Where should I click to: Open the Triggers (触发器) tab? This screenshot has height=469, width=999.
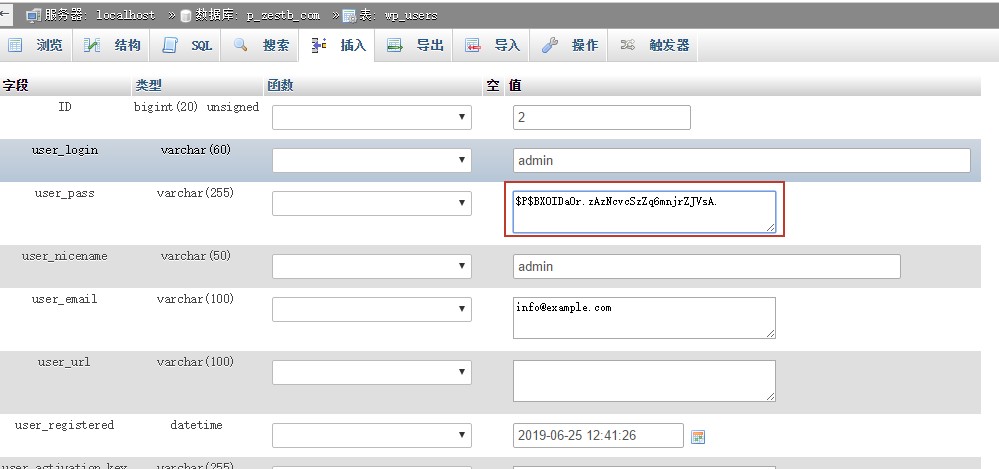click(x=656, y=45)
